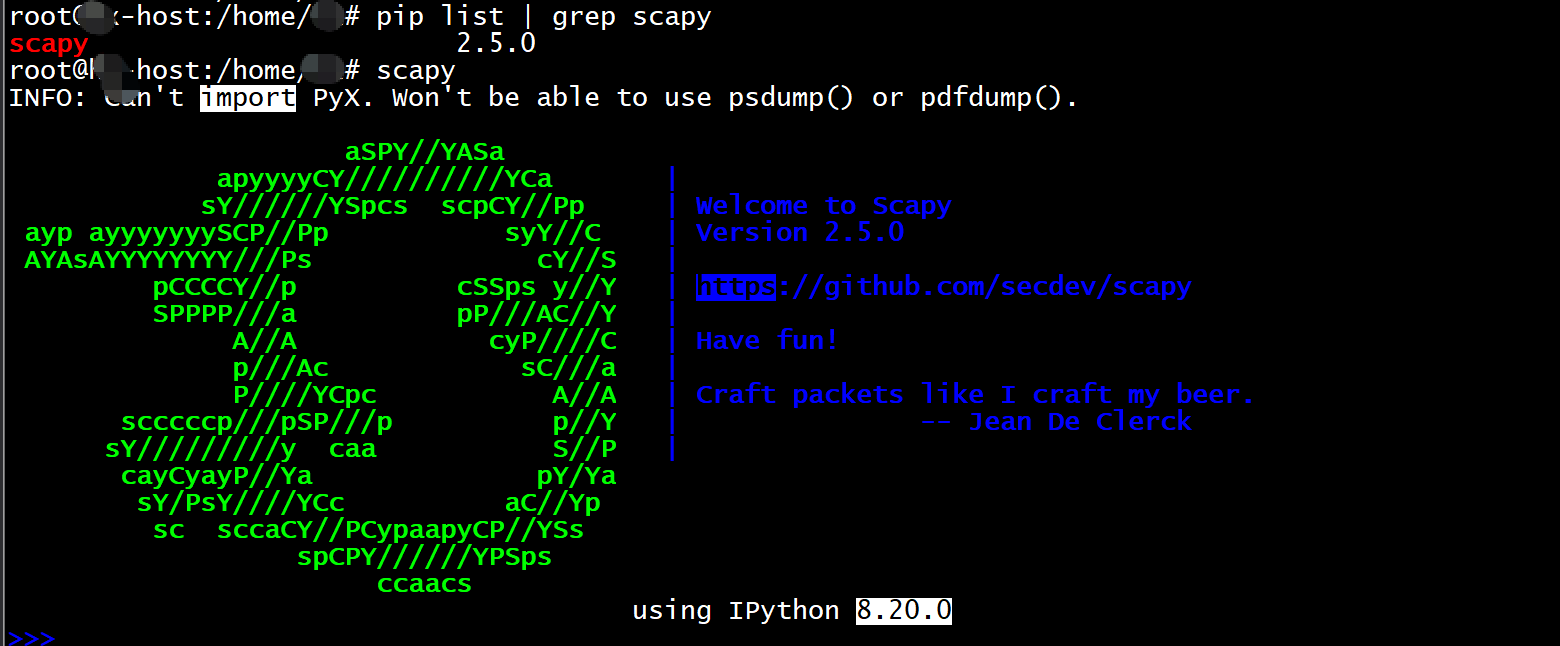Click the 'using IPython' status text

tap(736, 610)
